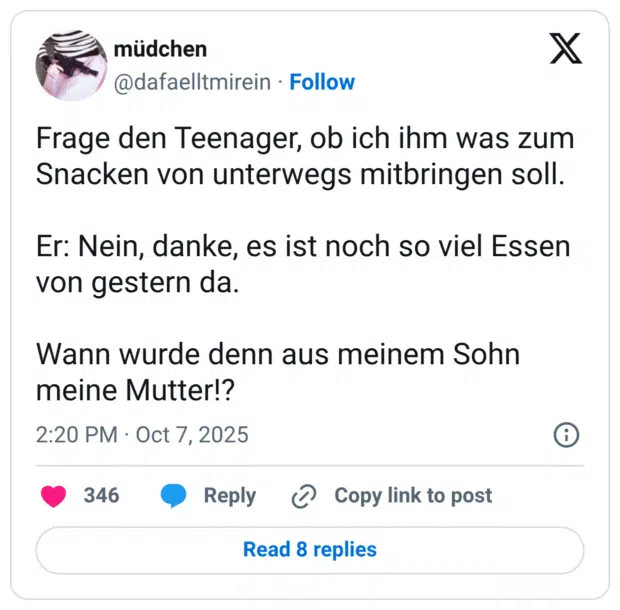Visit the @dafaelltmirein handle
This screenshot has height=610, width=620.
point(192,82)
